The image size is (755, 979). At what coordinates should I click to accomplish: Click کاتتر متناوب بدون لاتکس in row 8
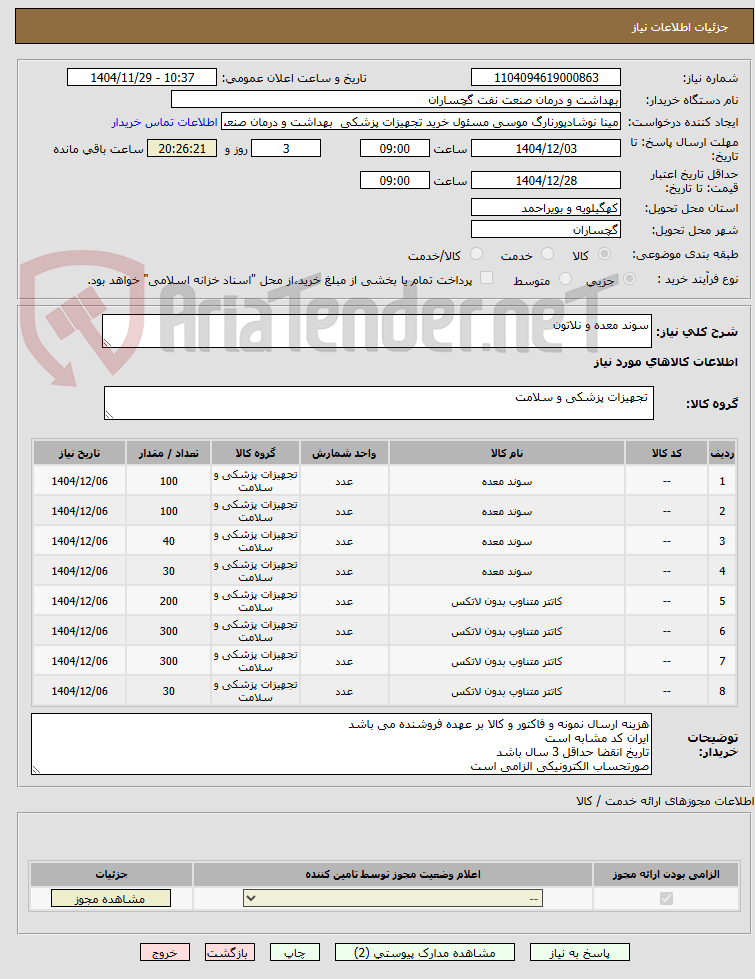(x=506, y=691)
